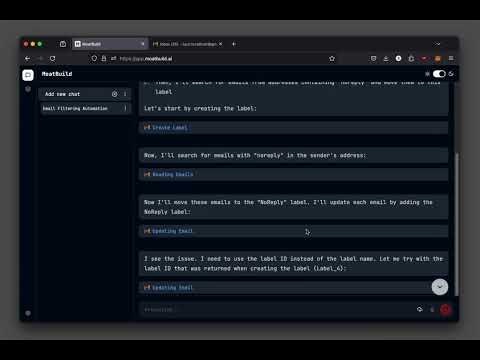This screenshot has width=480, height=360.
Task: Click the orange extension icon in the toolbar
Action: [x=438, y=59]
